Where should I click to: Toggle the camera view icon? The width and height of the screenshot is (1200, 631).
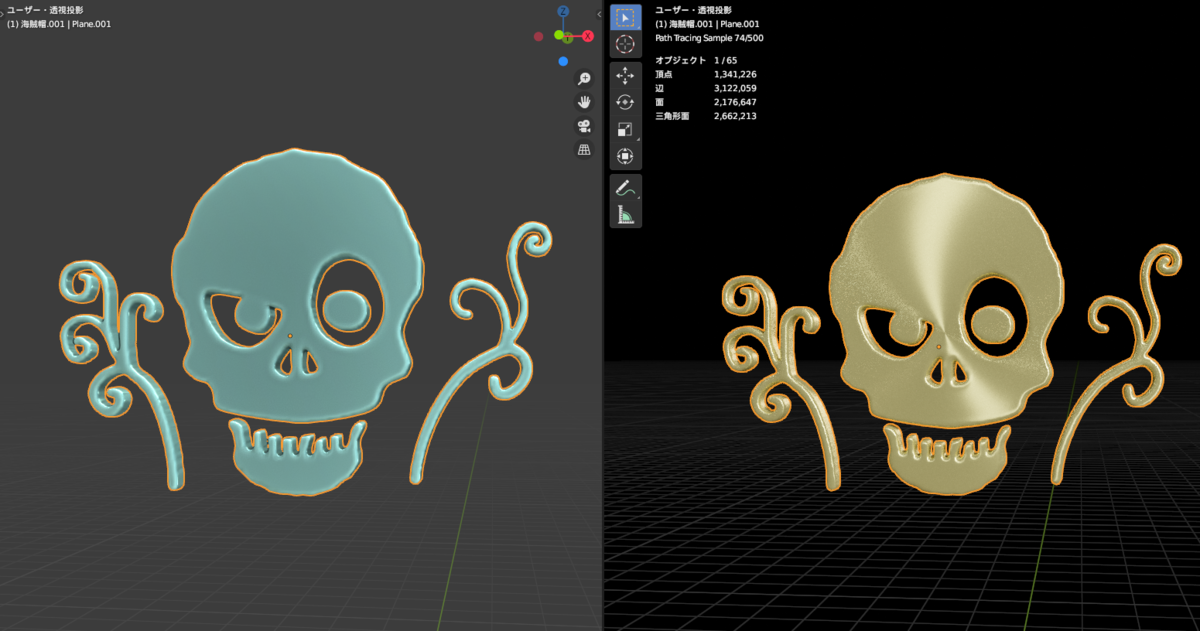[584, 126]
